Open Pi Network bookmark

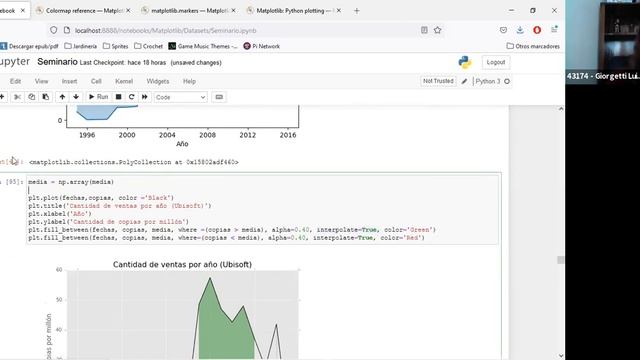(262, 46)
